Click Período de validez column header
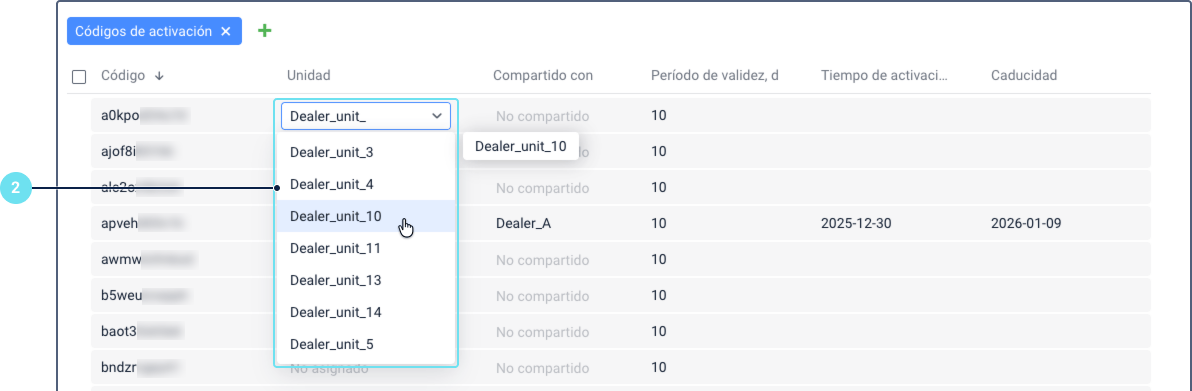 [715, 75]
